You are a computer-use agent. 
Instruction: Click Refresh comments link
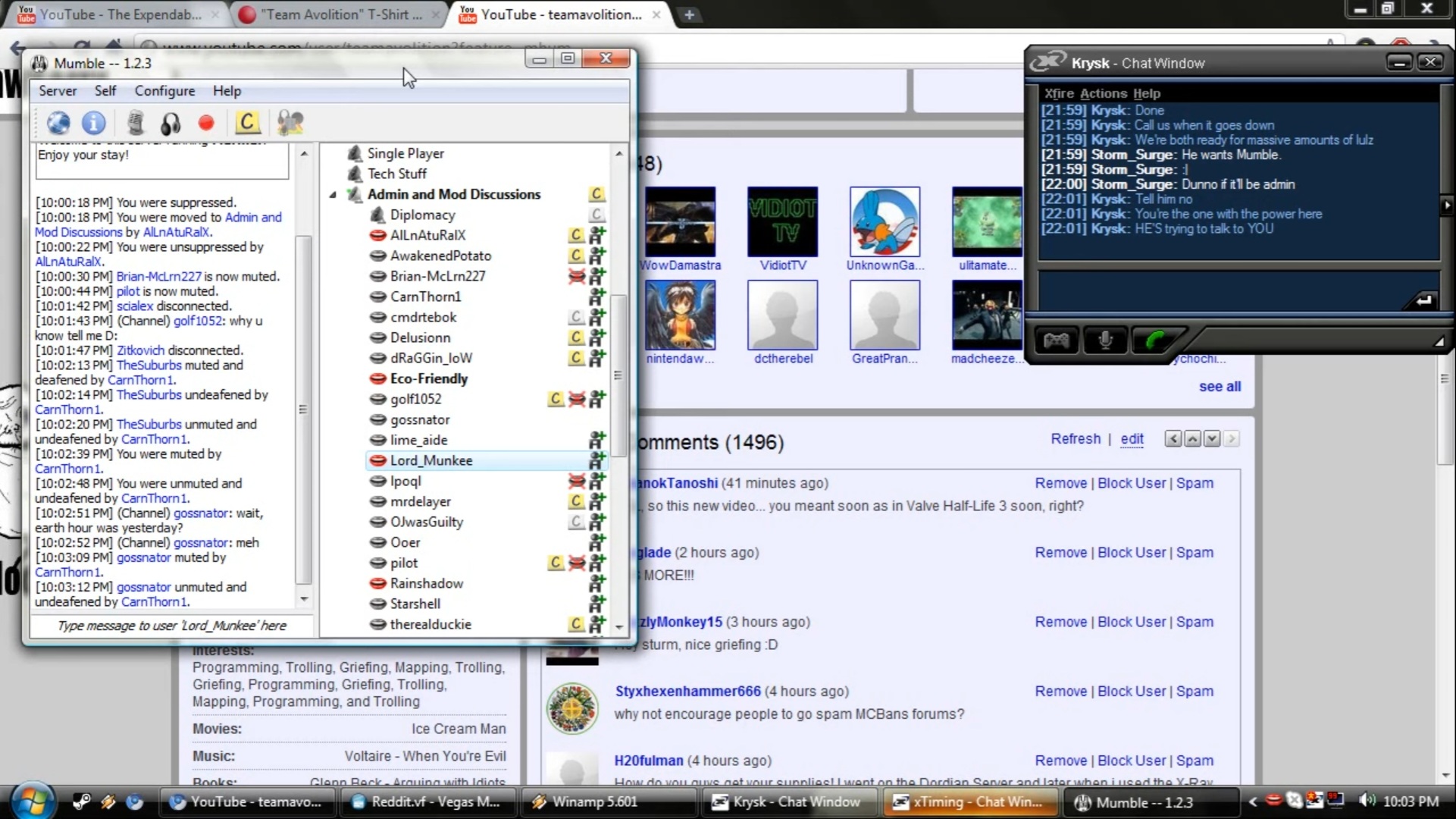tap(1076, 439)
